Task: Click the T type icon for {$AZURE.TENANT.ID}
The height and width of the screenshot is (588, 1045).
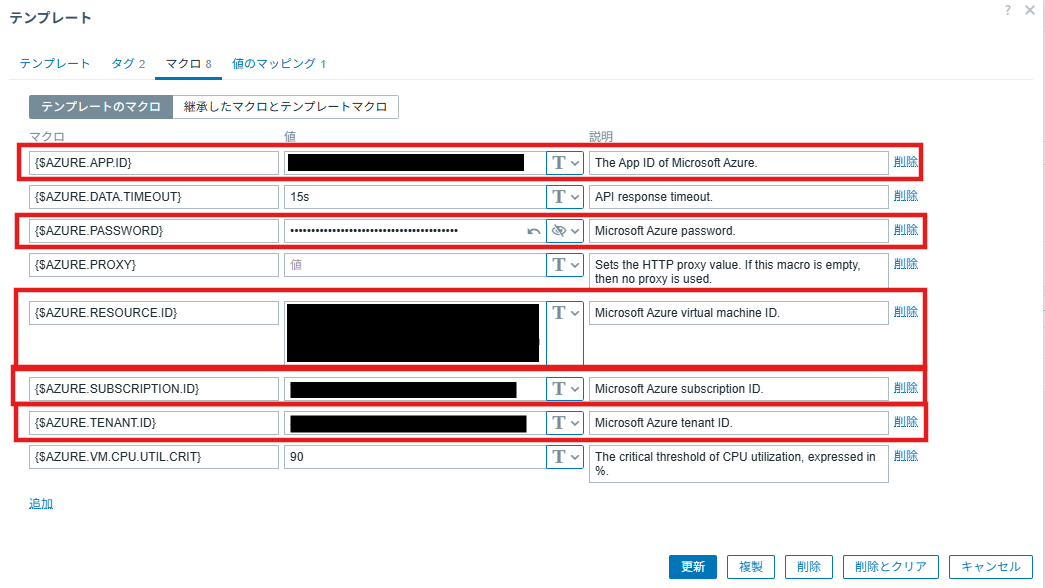Action: [x=559, y=423]
